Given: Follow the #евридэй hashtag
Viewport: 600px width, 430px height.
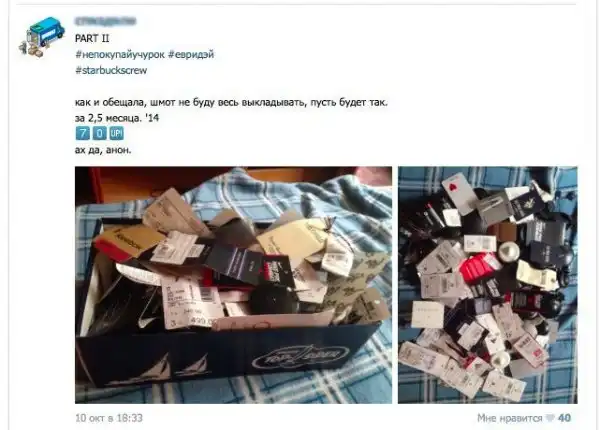Looking at the screenshot, I should pos(191,54).
